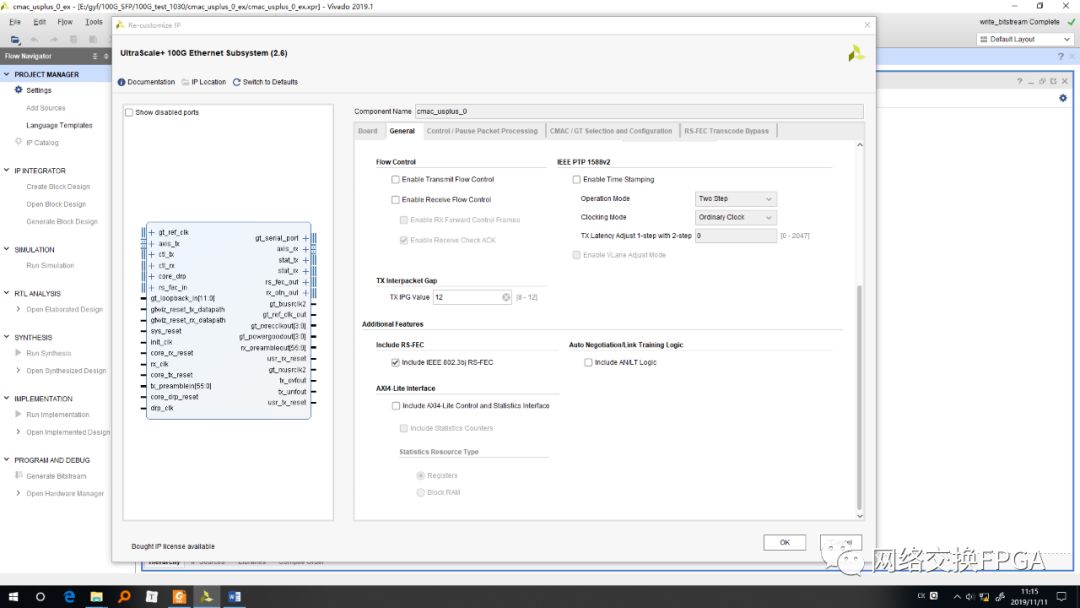Open the Documentation info icon

pyautogui.click(x=121, y=82)
